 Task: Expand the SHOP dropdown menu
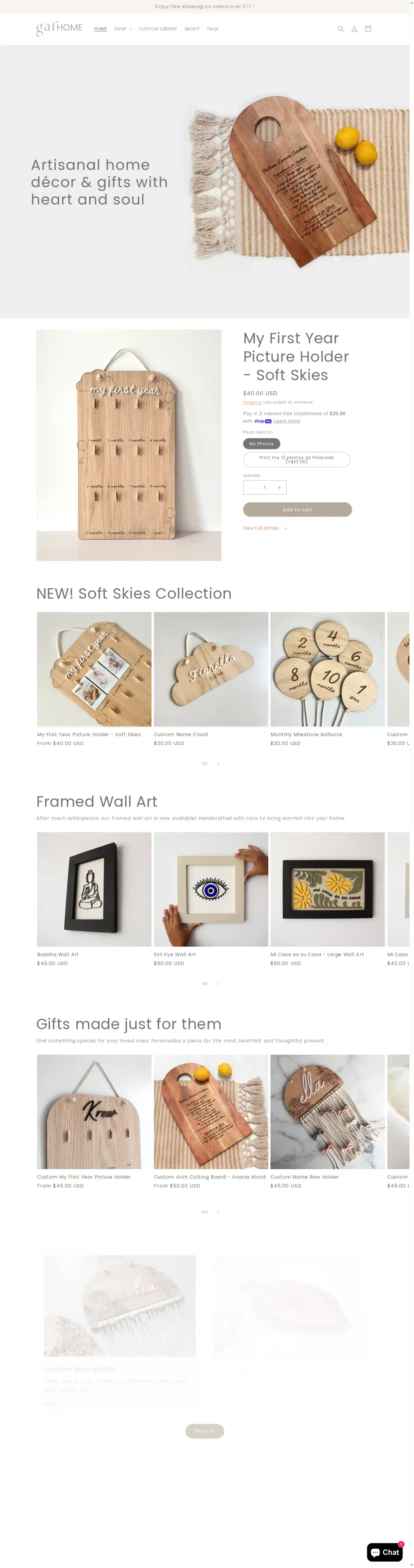click(x=123, y=29)
